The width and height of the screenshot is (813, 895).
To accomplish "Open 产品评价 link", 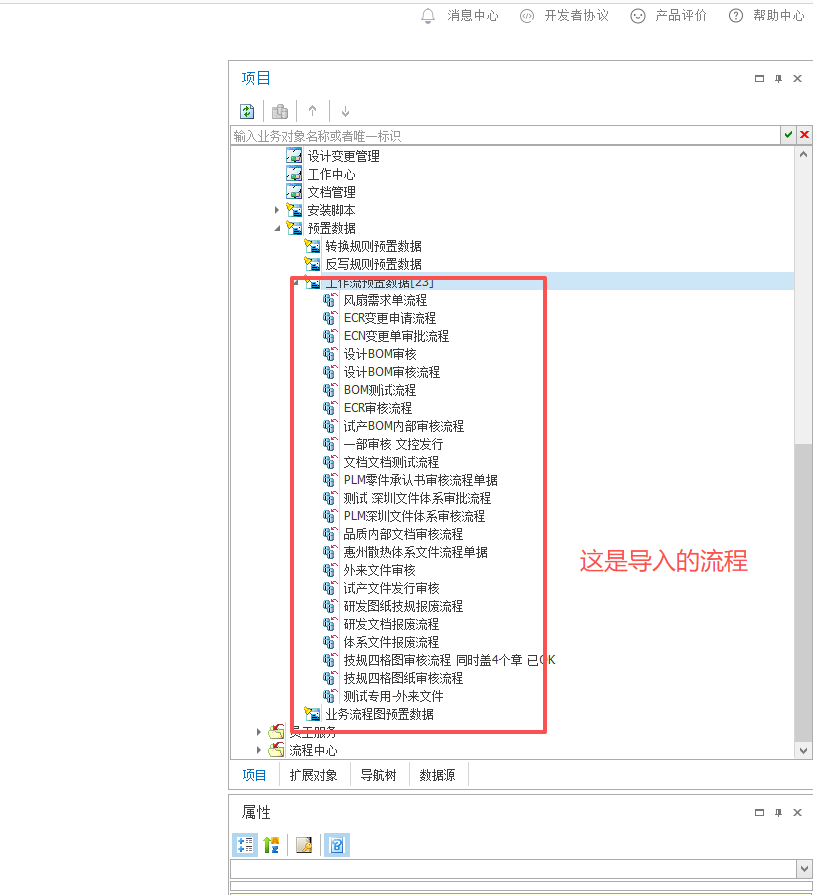I will click(x=669, y=15).
